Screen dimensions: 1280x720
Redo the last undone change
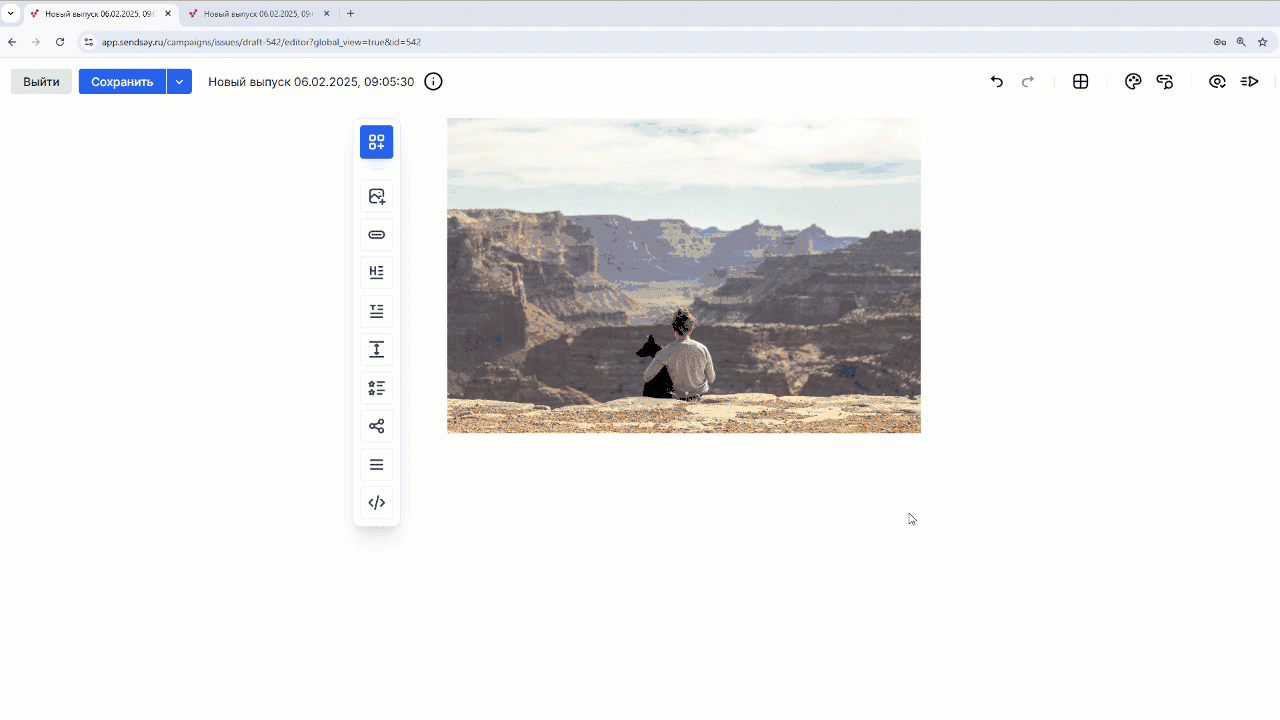tap(1028, 81)
